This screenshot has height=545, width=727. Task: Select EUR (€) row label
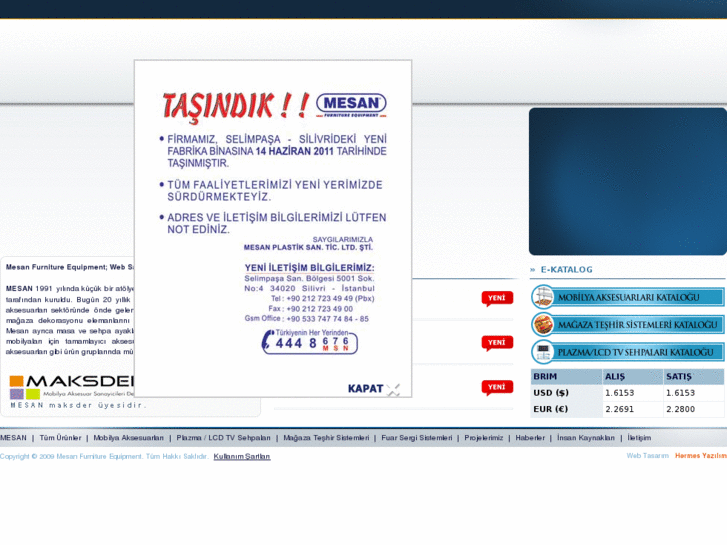click(x=551, y=409)
